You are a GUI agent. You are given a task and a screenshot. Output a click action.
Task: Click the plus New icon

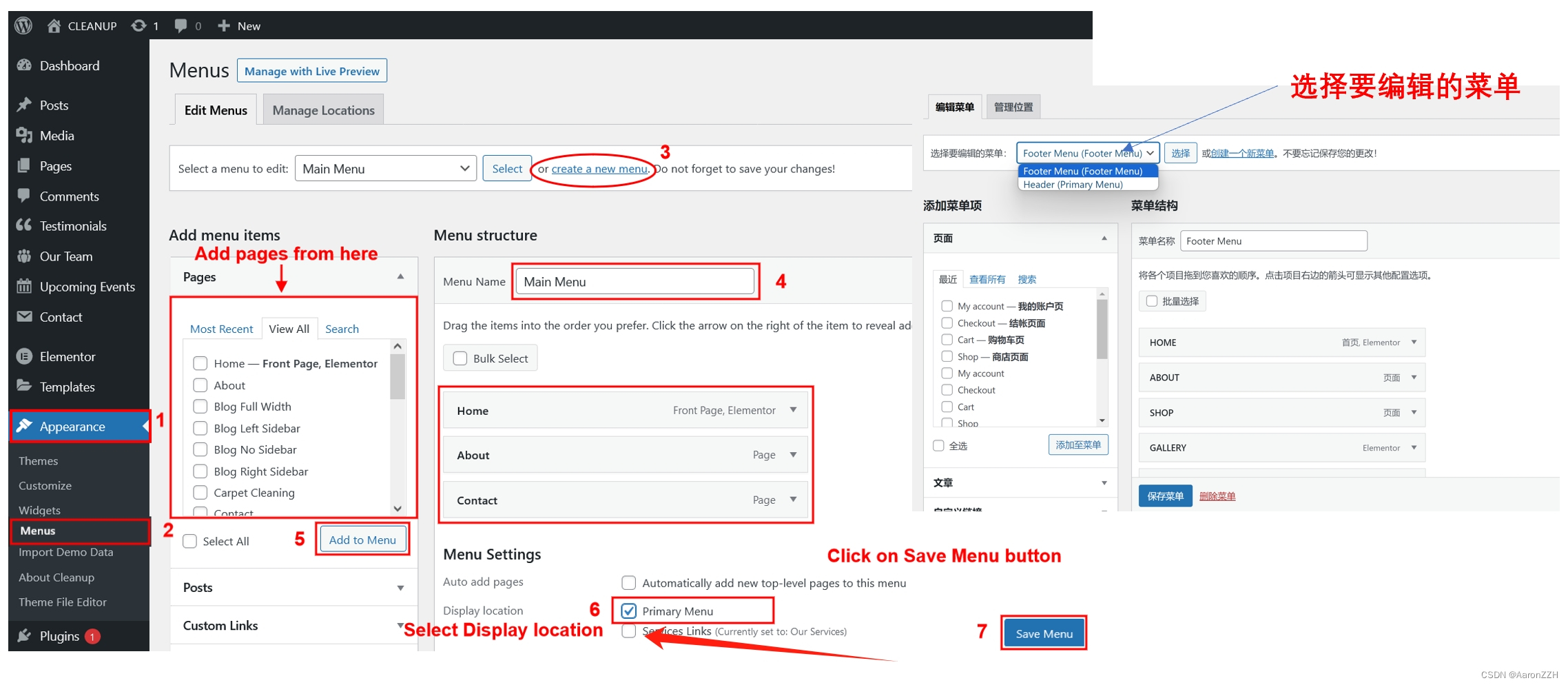223,25
